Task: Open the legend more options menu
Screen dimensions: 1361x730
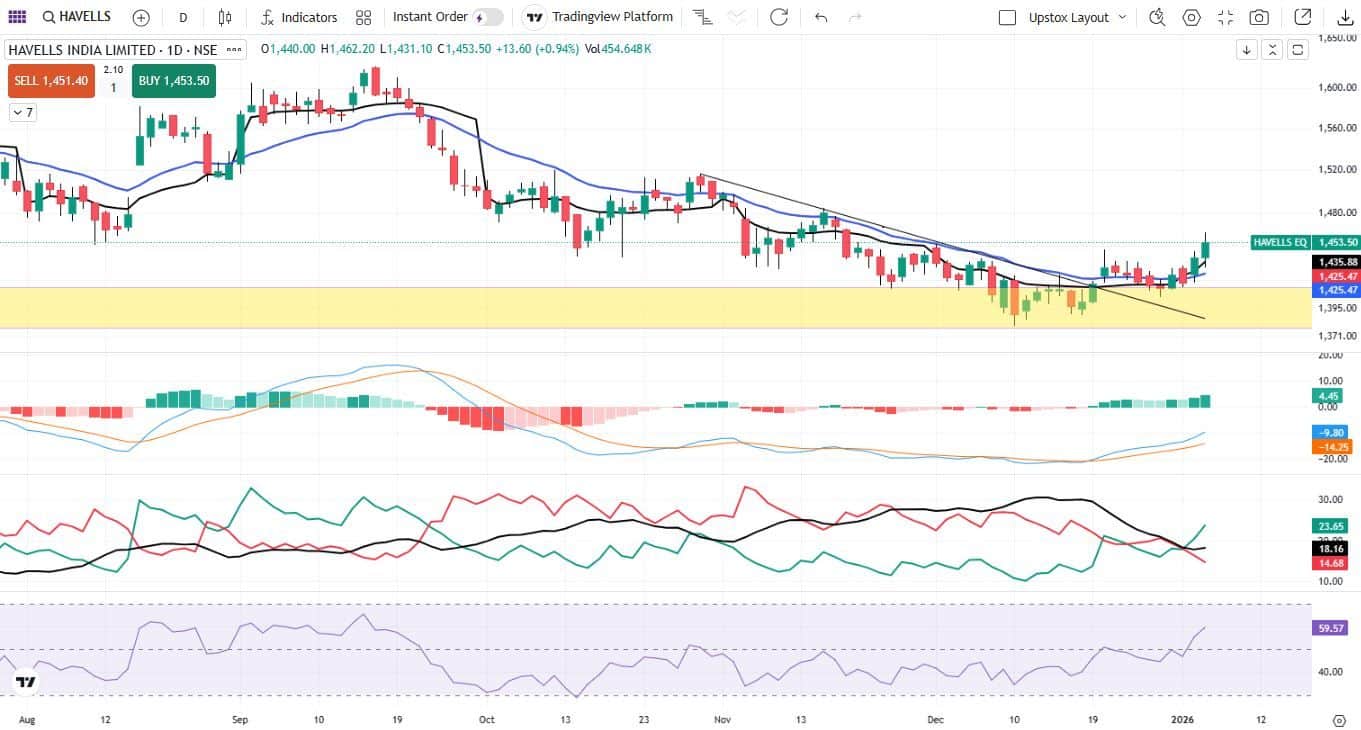Action: coord(235,50)
